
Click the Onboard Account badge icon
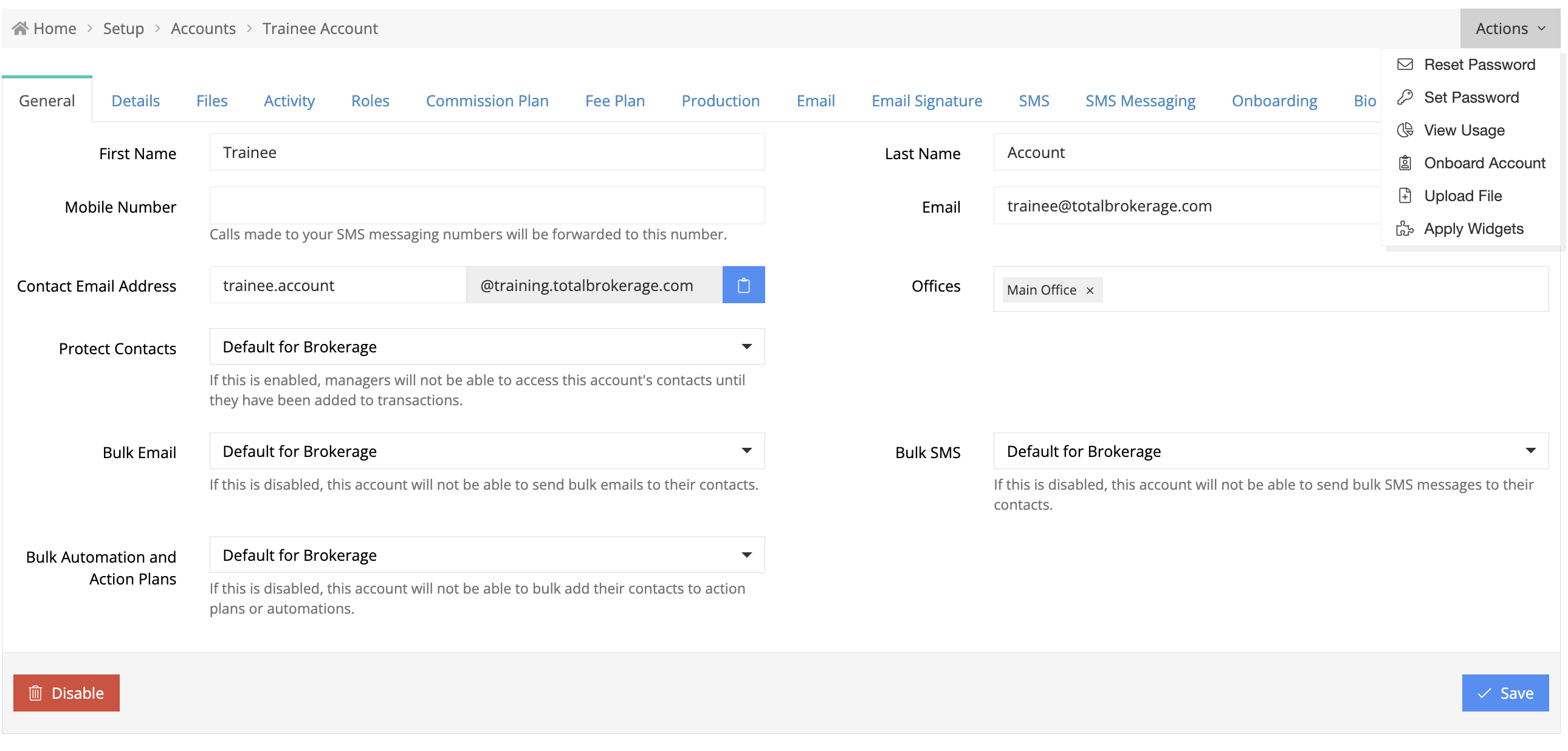(x=1405, y=163)
